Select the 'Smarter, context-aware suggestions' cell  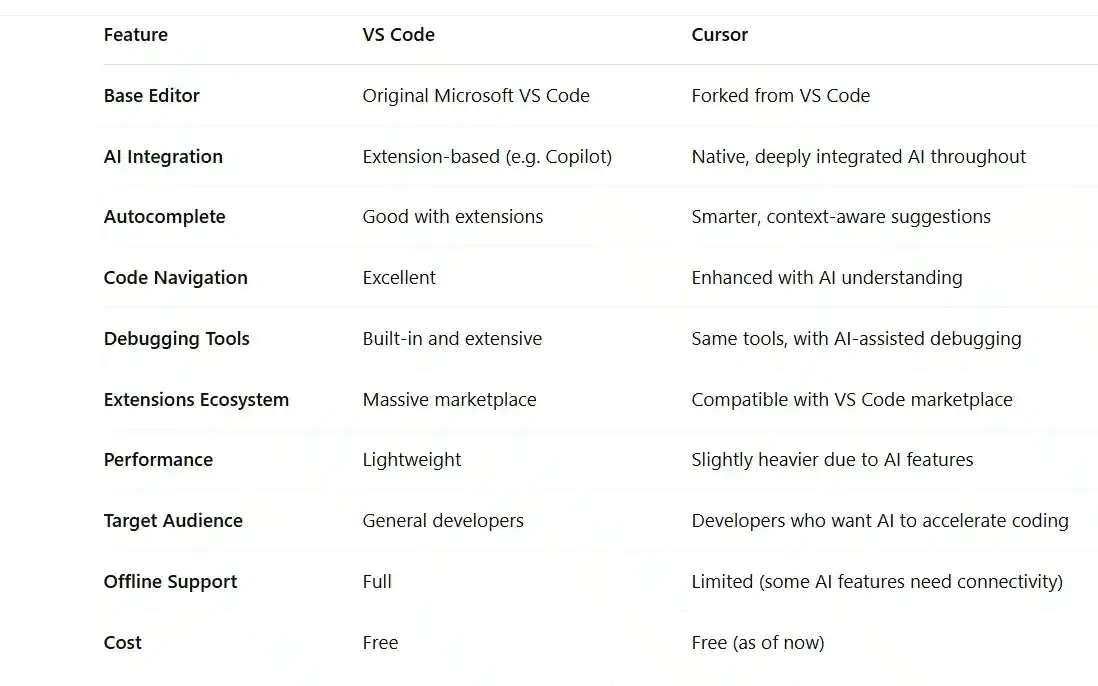[x=841, y=217]
